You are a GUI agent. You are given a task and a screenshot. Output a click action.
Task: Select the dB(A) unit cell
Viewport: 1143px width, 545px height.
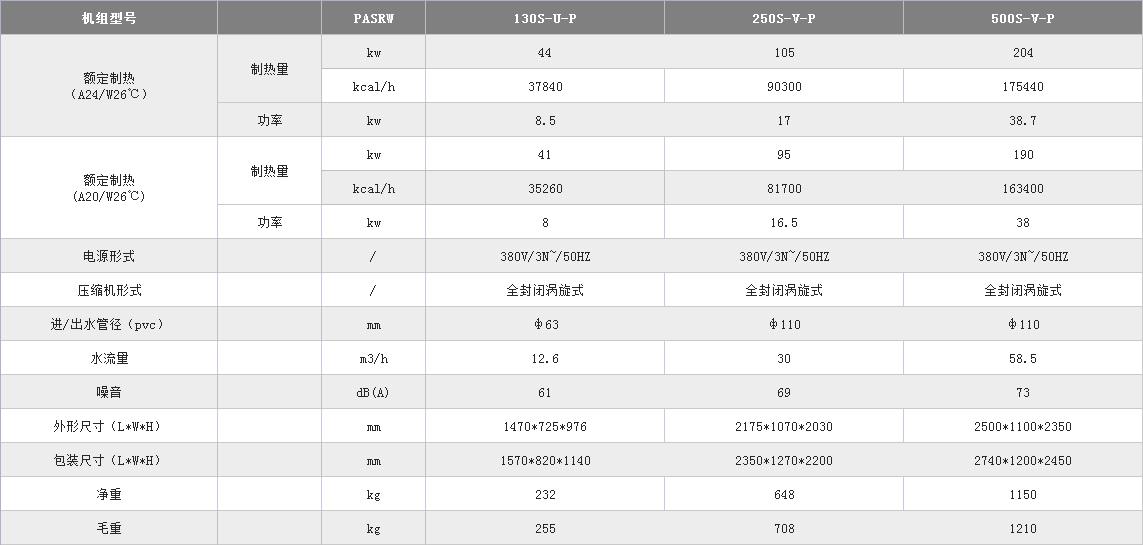(x=373, y=392)
